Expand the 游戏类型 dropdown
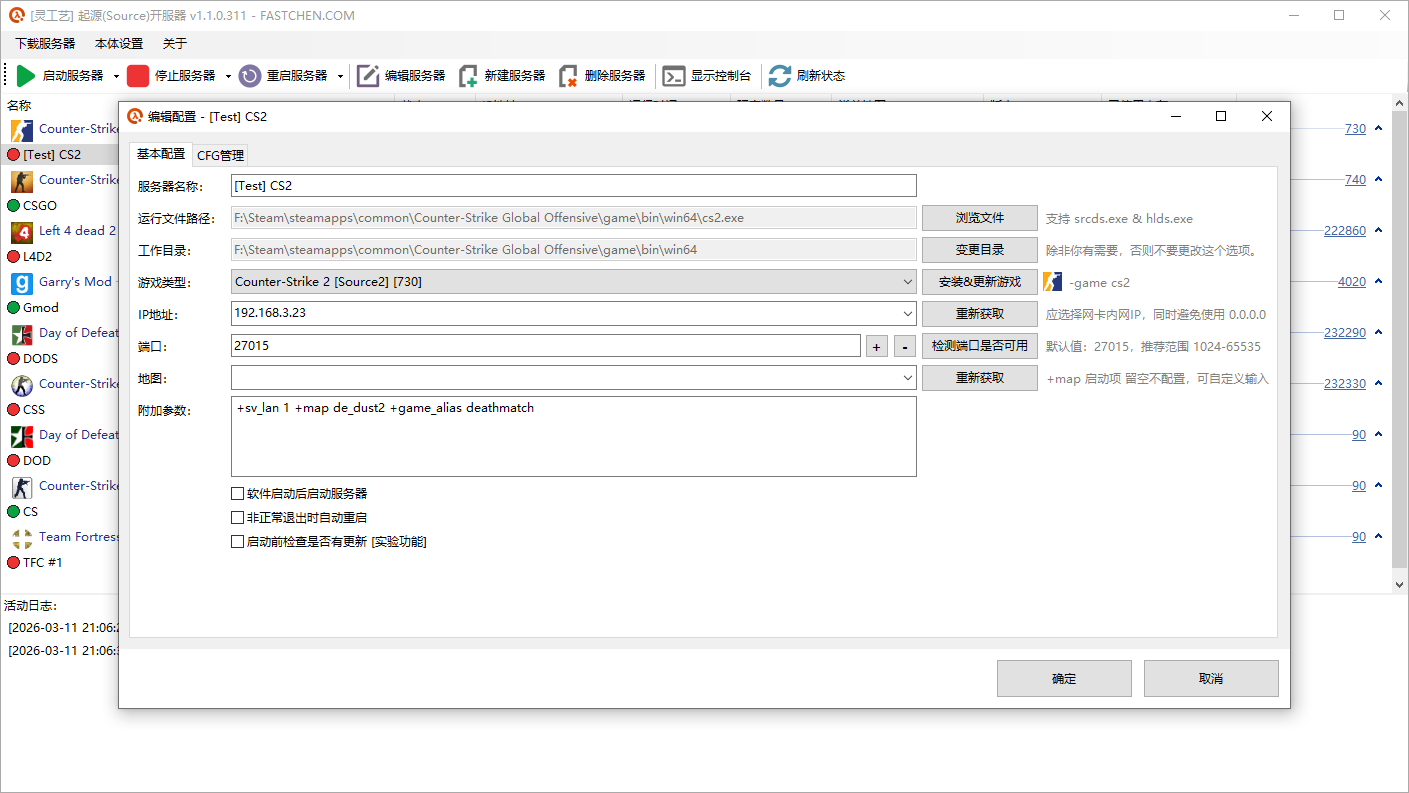 click(907, 282)
